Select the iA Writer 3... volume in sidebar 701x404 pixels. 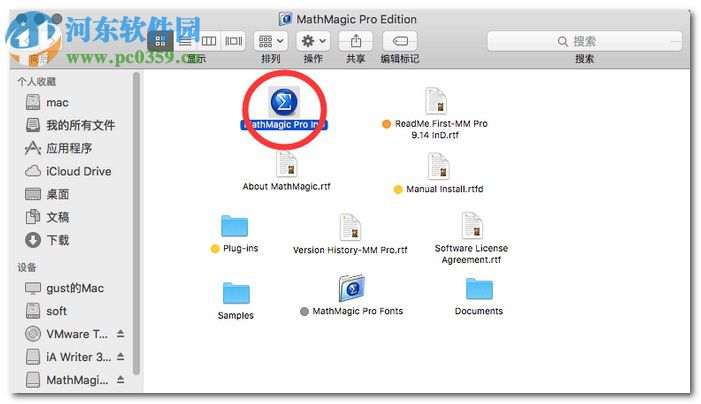pyautogui.click(x=67, y=357)
